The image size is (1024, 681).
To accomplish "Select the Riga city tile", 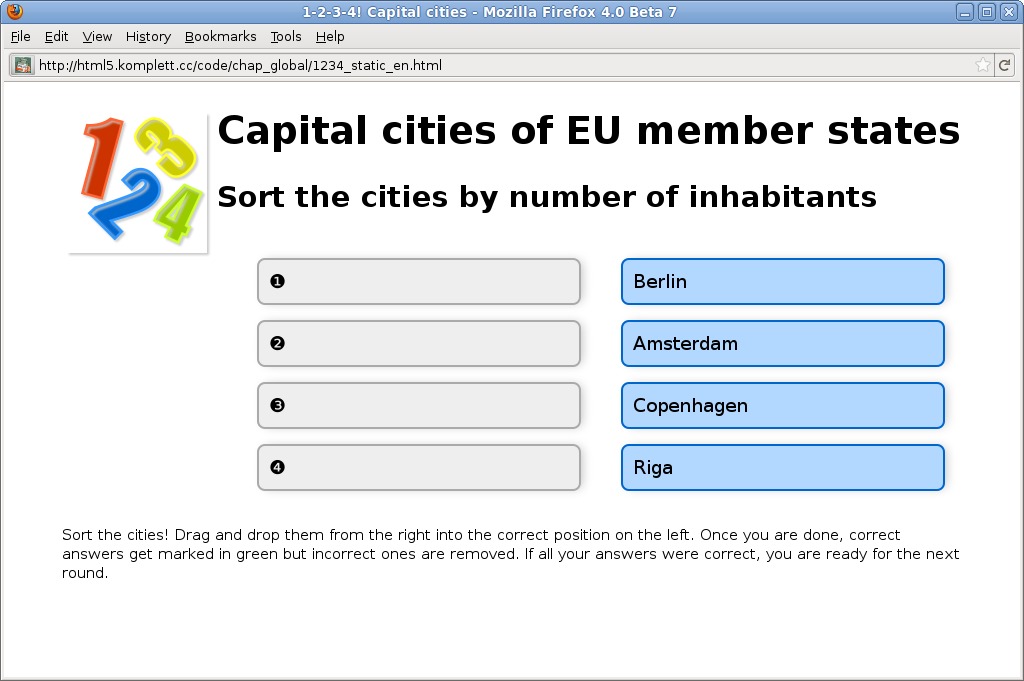I will click(782, 467).
